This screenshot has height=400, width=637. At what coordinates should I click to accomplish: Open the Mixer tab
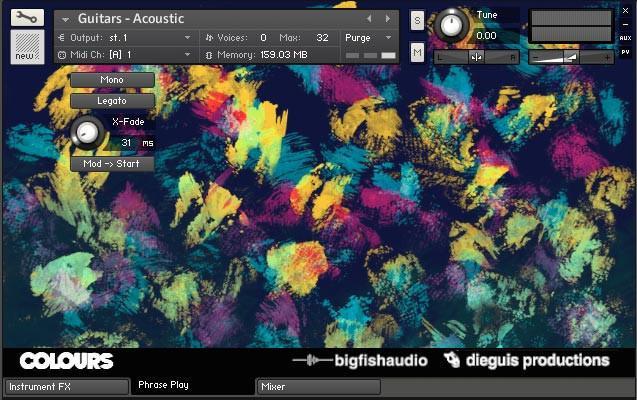point(317,386)
